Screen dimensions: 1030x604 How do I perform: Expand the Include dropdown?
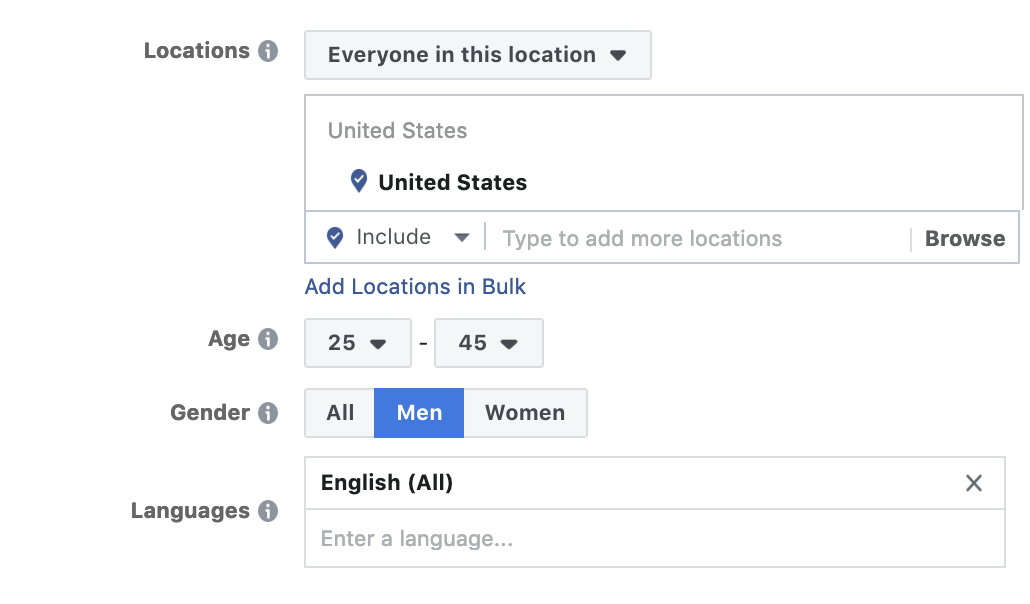click(x=412, y=238)
